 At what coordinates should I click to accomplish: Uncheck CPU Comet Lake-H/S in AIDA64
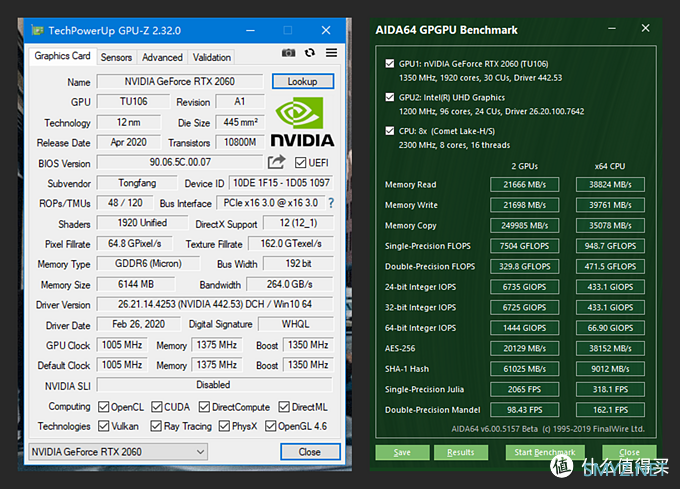tap(389, 130)
